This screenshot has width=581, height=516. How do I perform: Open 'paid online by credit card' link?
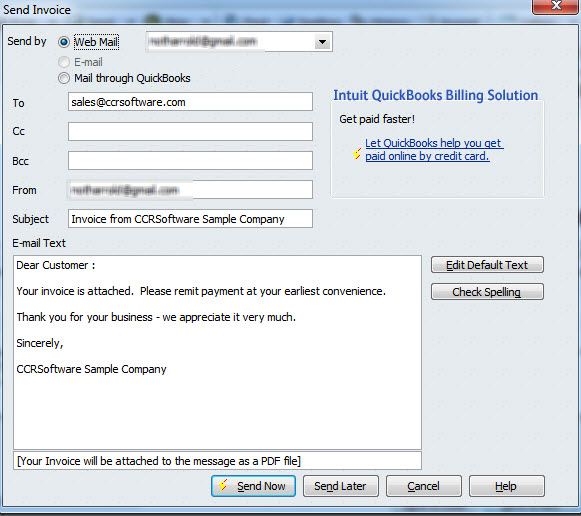tap(434, 149)
